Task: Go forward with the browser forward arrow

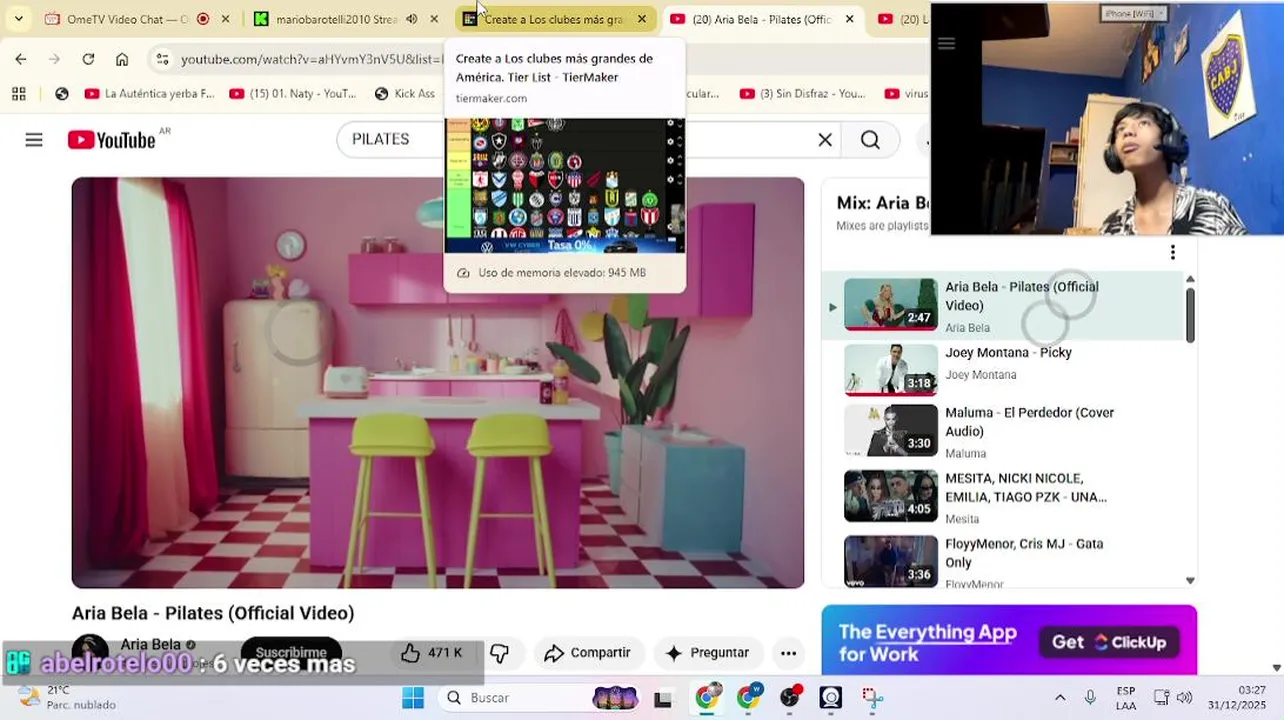Action: 54,59
